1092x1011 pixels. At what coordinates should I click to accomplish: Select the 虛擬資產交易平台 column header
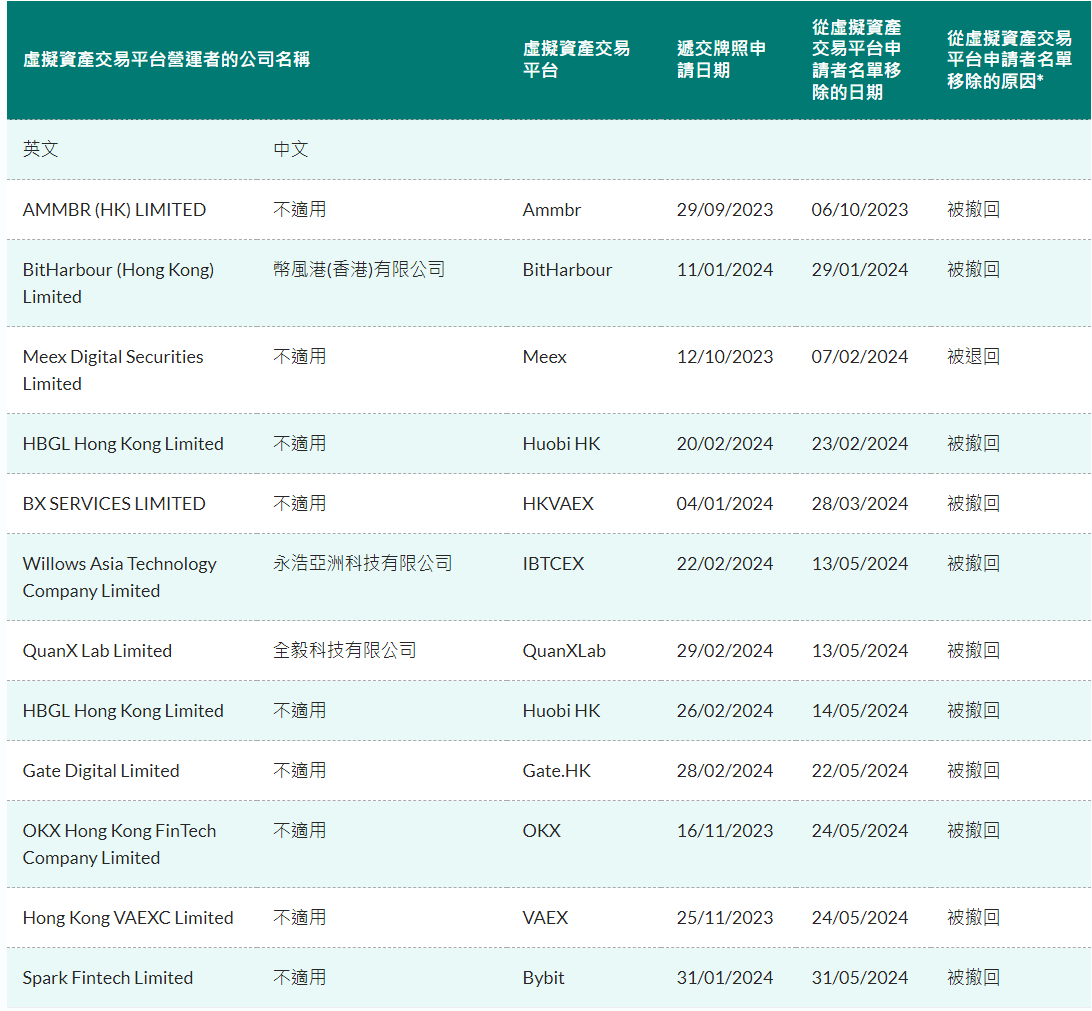click(x=576, y=60)
